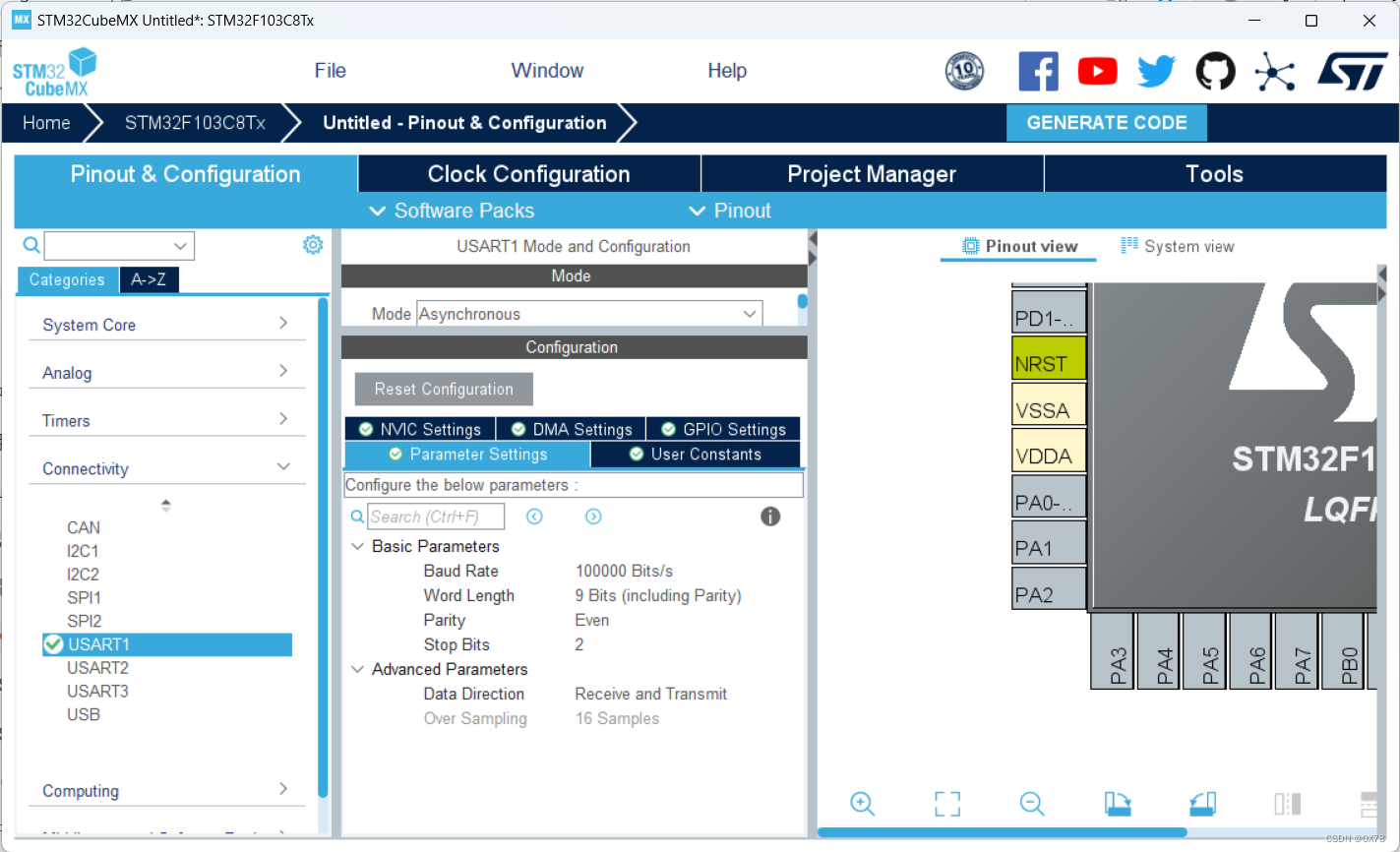Image resolution: width=1400 pixels, height=852 pixels.
Task: Go to Home breadcrumb
Action: [x=46, y=123]
